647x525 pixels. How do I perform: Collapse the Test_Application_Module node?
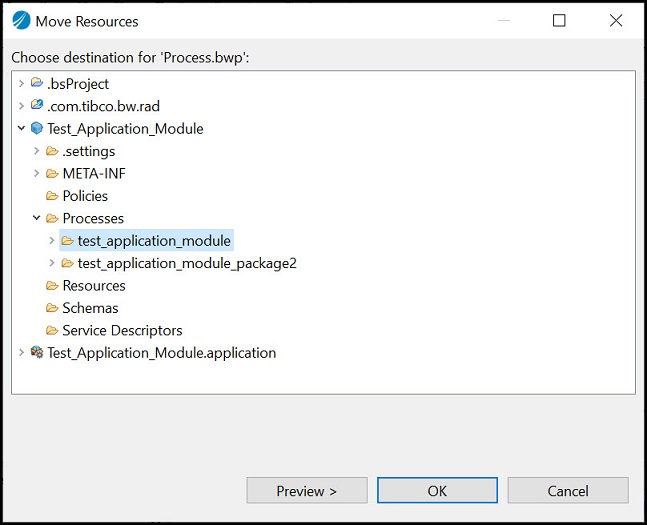(21, 128)
